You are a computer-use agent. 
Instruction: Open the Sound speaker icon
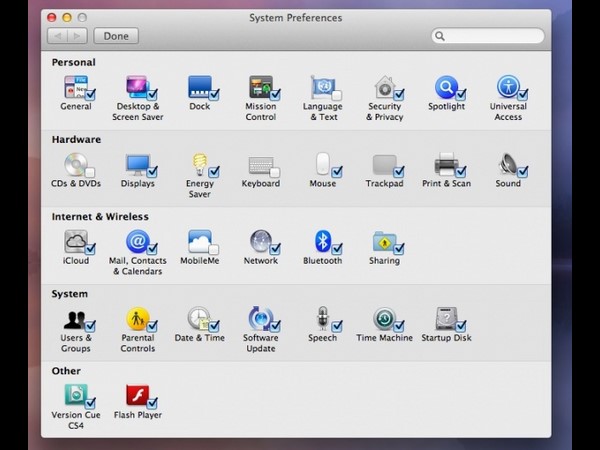point(508,164)
